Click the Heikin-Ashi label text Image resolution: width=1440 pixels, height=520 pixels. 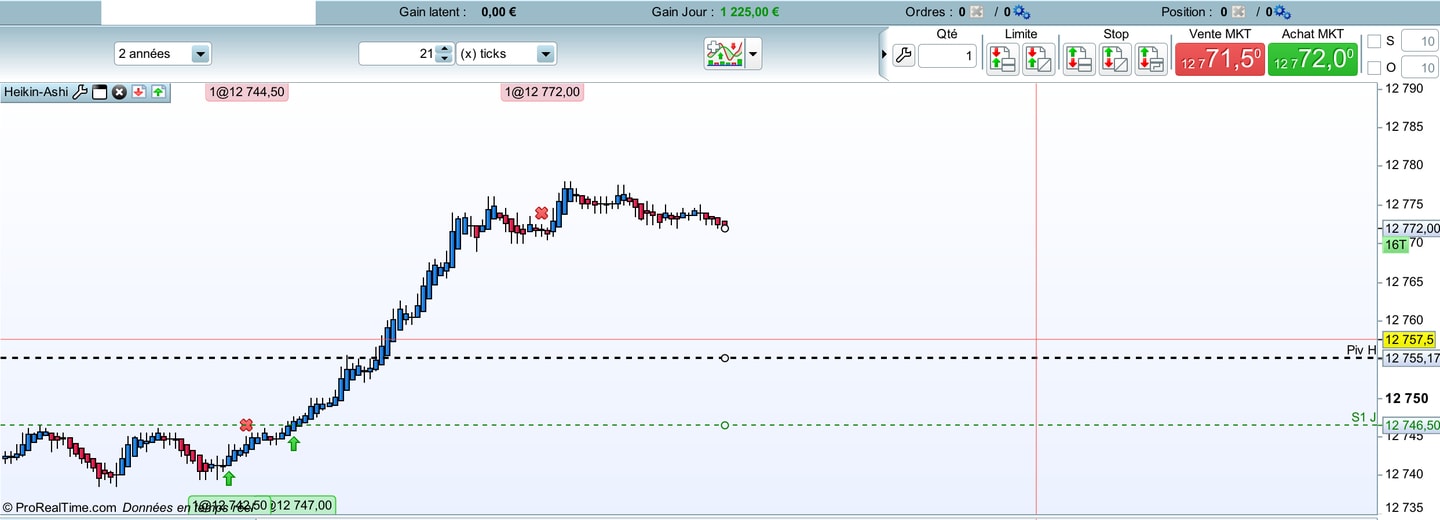tap(36, 92)
